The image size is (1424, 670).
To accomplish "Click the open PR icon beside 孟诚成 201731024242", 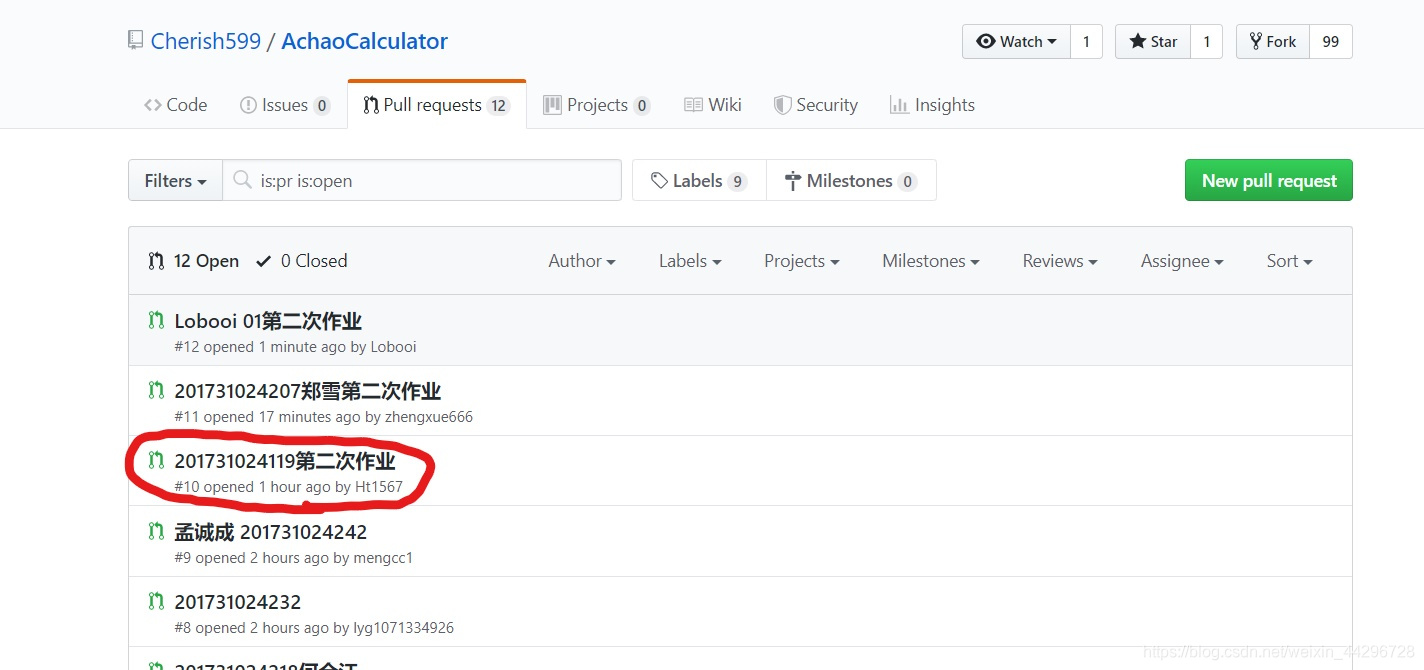I will click(x=155, y=532).
